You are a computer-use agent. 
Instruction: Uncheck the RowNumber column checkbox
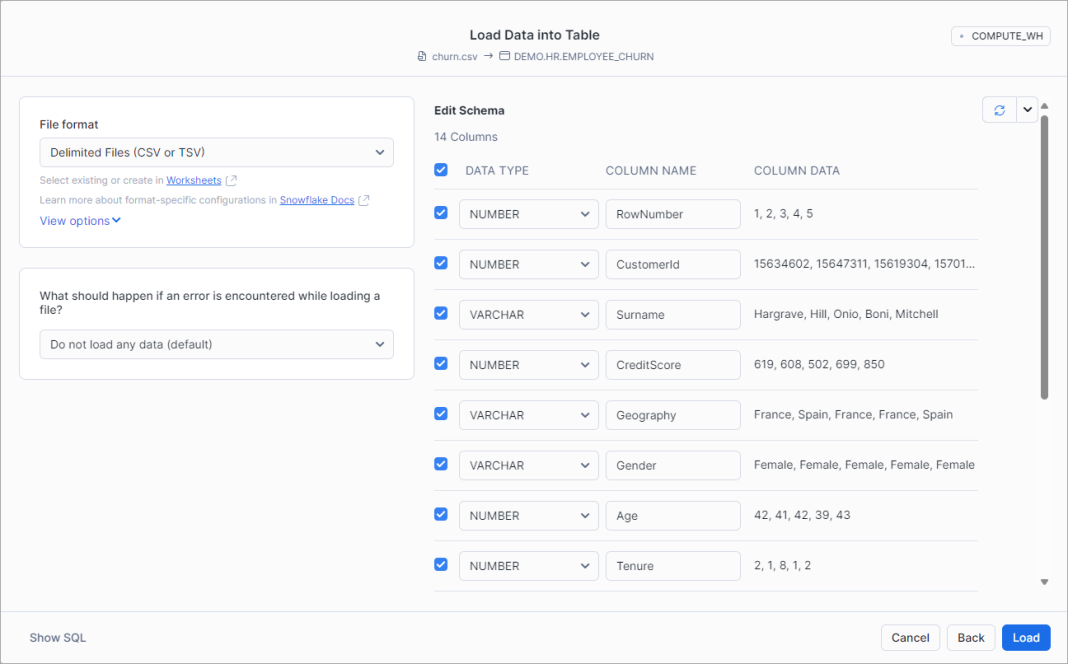[x=441, y=213]
